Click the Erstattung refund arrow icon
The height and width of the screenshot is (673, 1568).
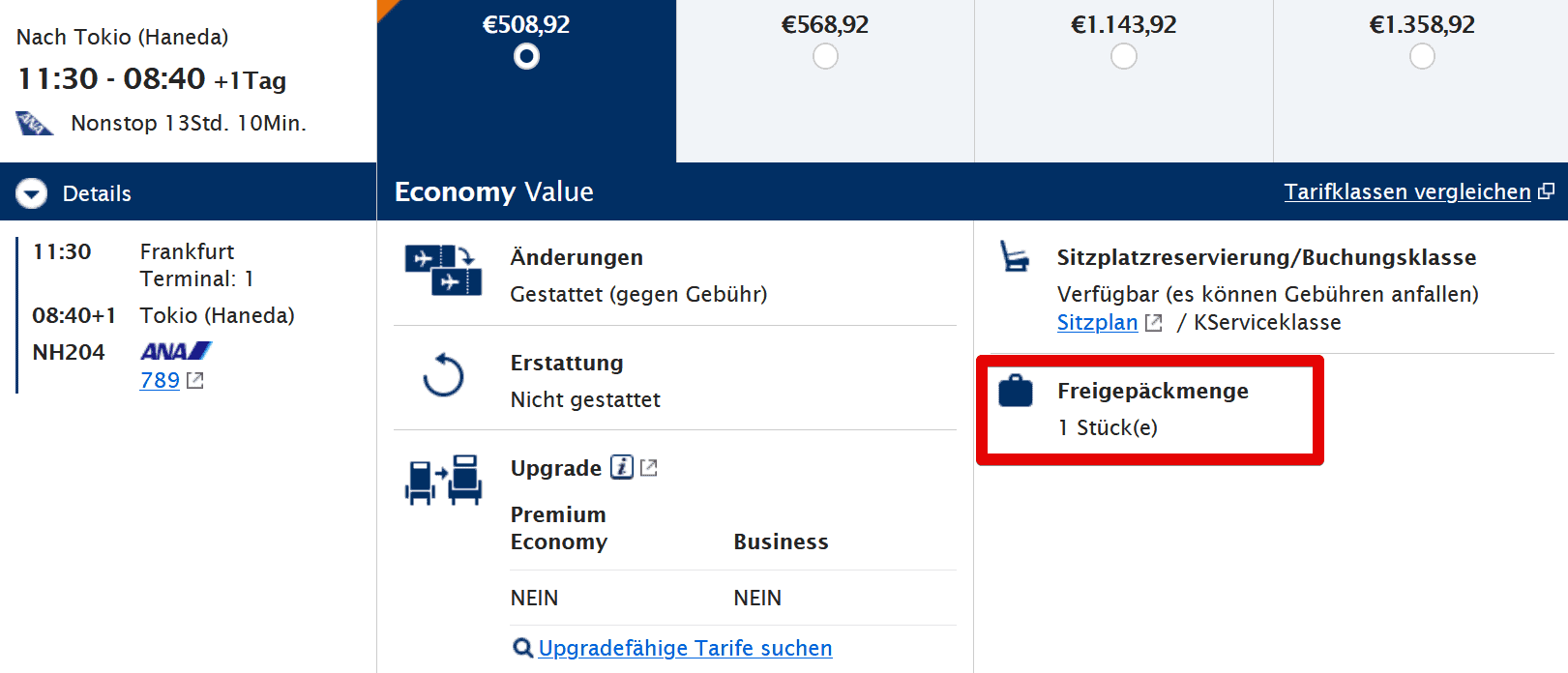click(x=443, y=375)
